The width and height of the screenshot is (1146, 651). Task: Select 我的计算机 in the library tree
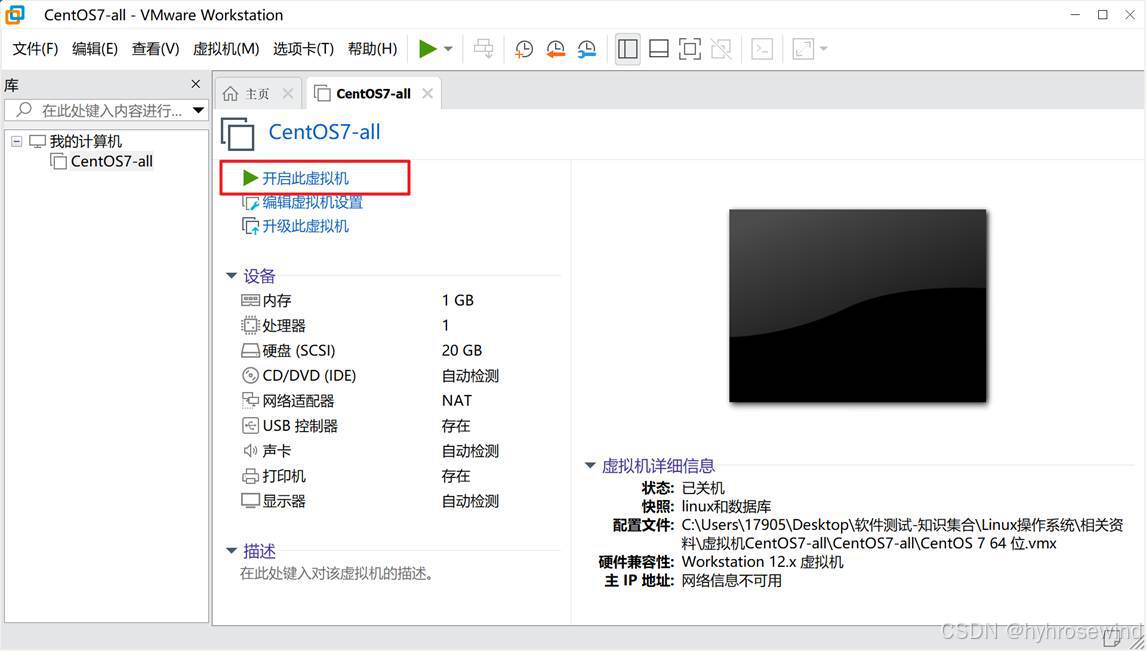click(x=86, y=141)
